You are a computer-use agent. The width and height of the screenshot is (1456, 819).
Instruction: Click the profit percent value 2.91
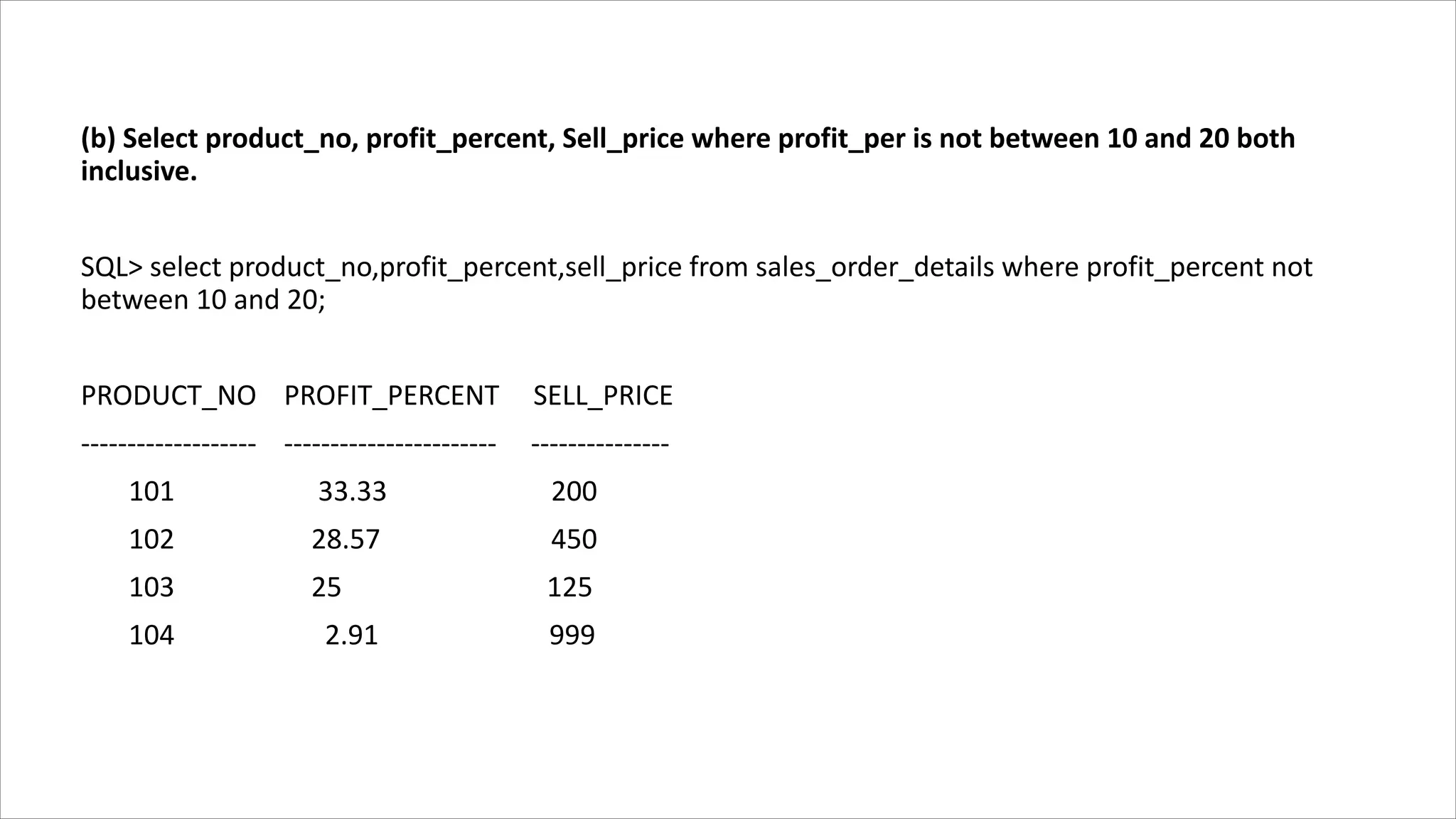click(x=351, y=635)
